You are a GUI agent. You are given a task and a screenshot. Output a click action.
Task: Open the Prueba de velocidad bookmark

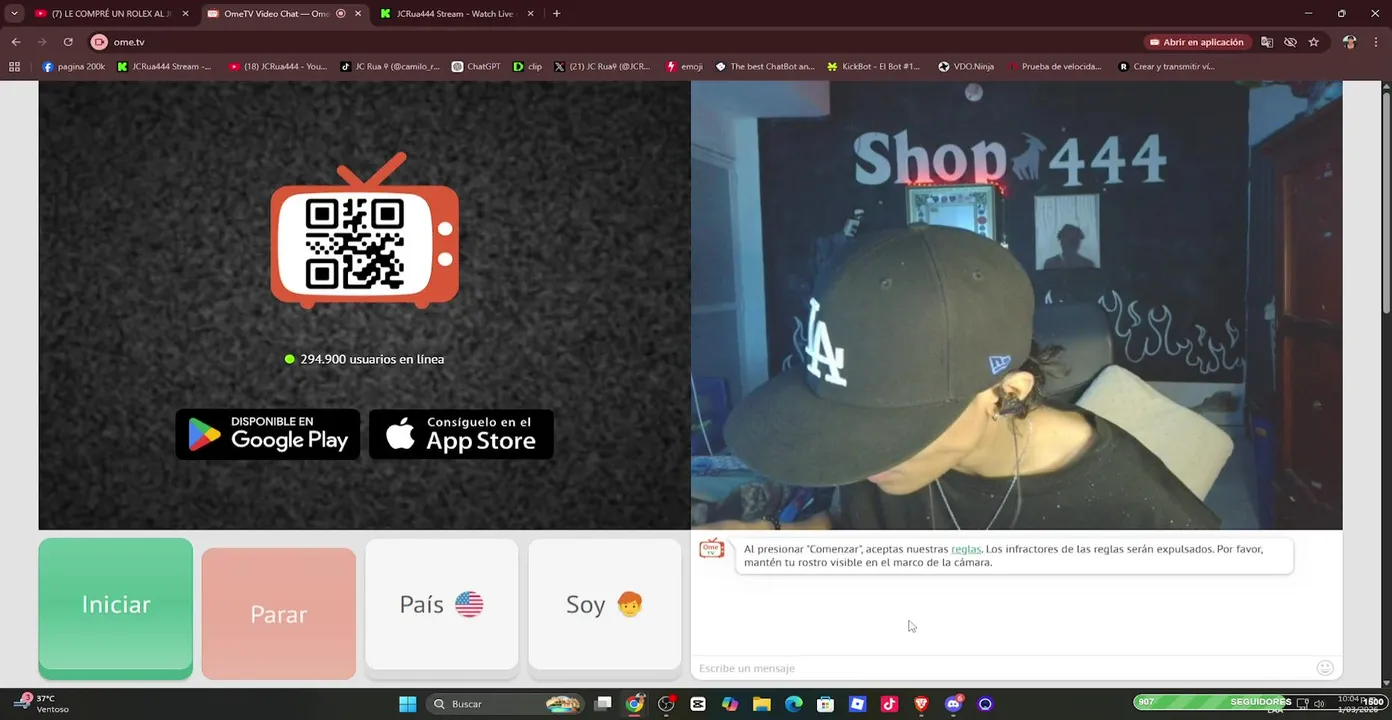(1054, 67)
